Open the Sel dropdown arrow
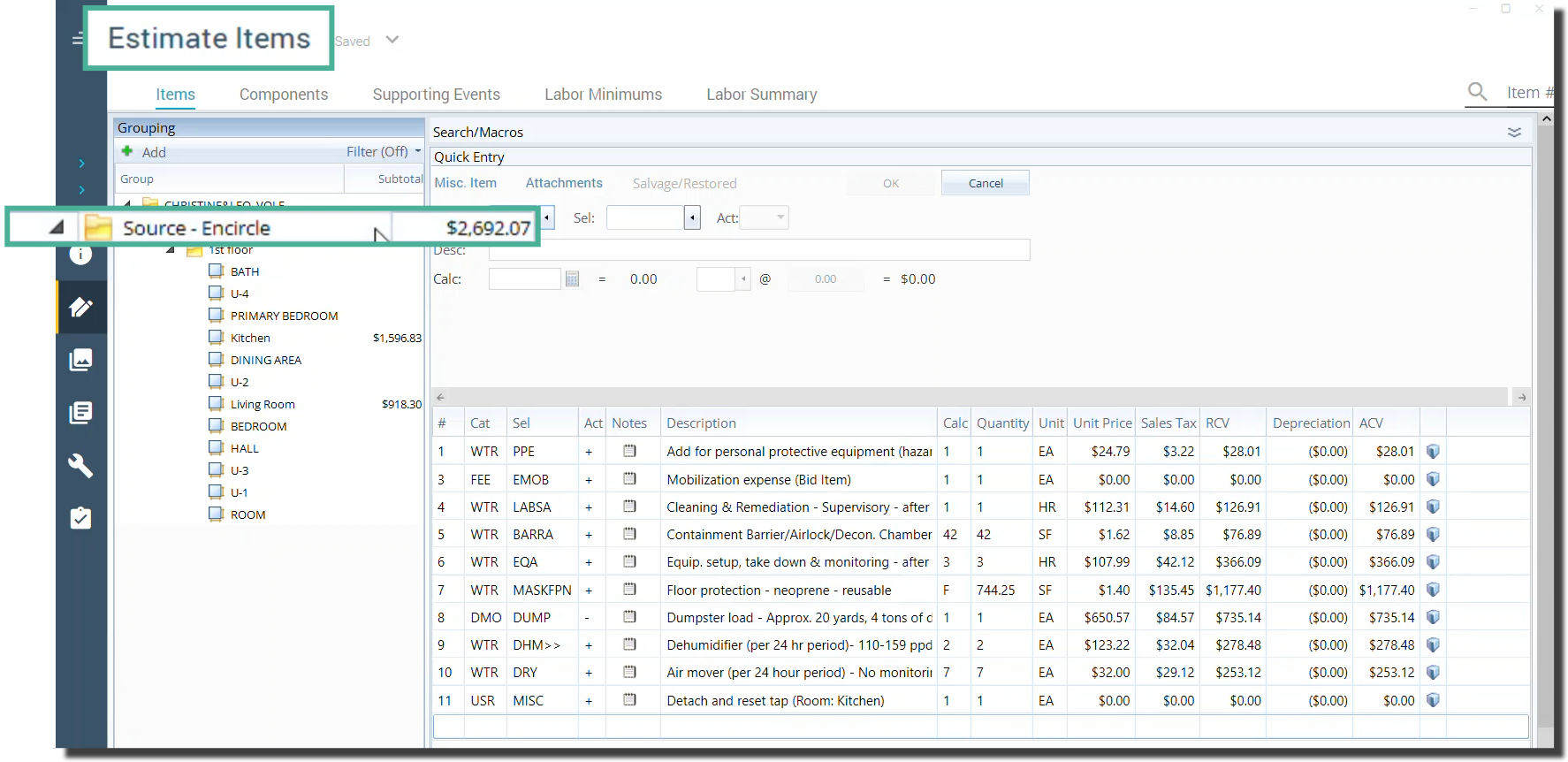Screen dimensions: 1568x762 [x=692, y=217]
